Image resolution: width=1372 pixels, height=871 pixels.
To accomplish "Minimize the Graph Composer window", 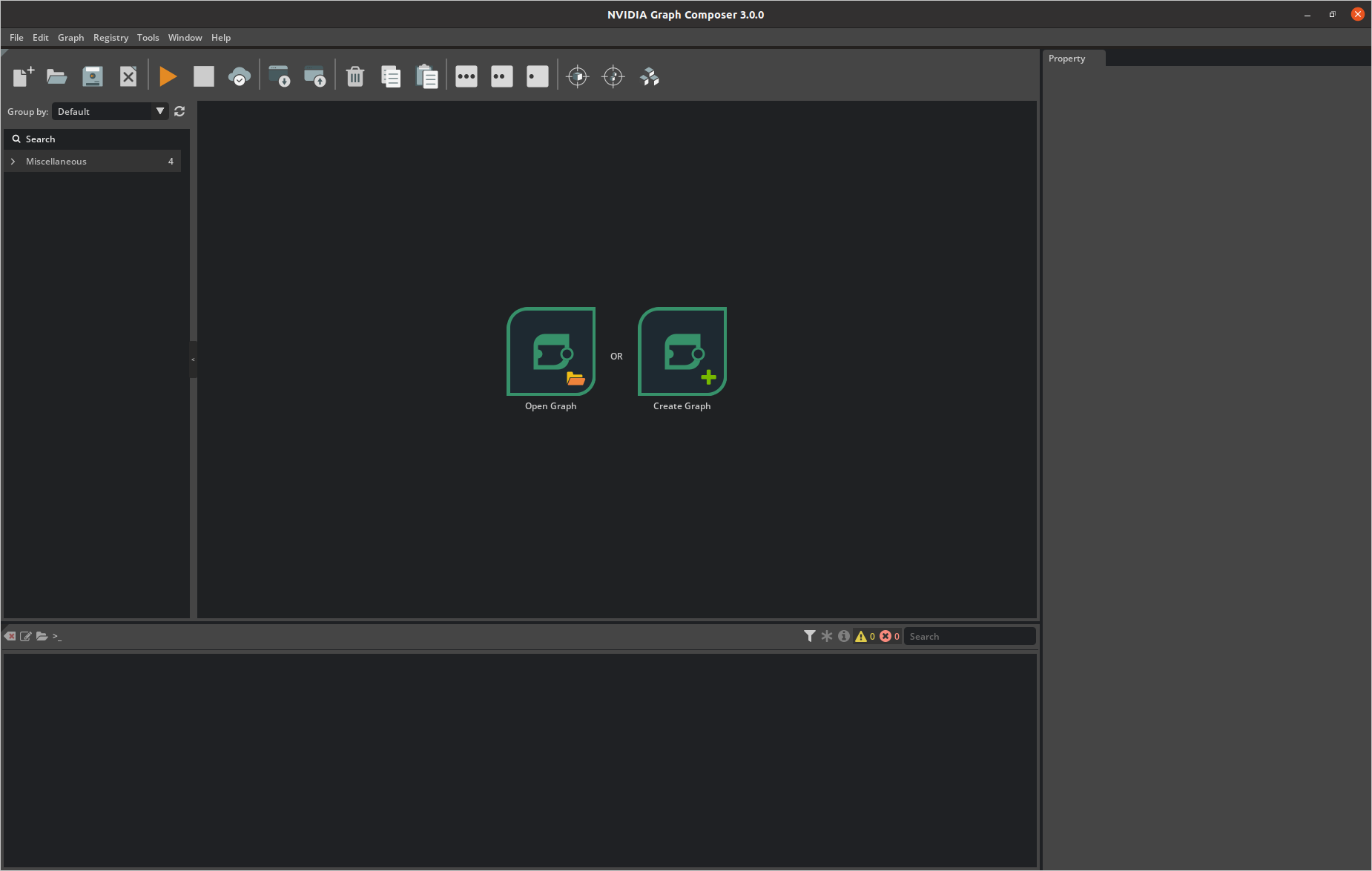I will click(1307, 15).
